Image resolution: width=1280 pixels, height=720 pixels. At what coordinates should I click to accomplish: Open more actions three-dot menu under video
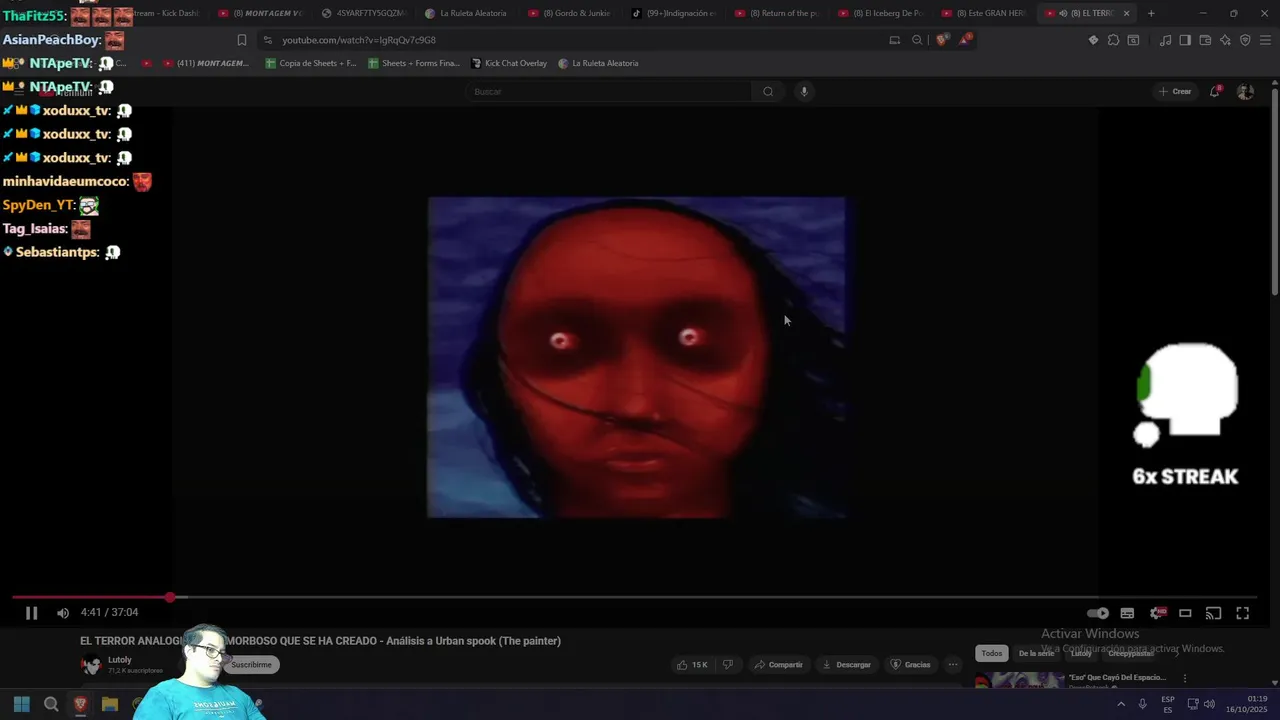click(x=953, y=665)
